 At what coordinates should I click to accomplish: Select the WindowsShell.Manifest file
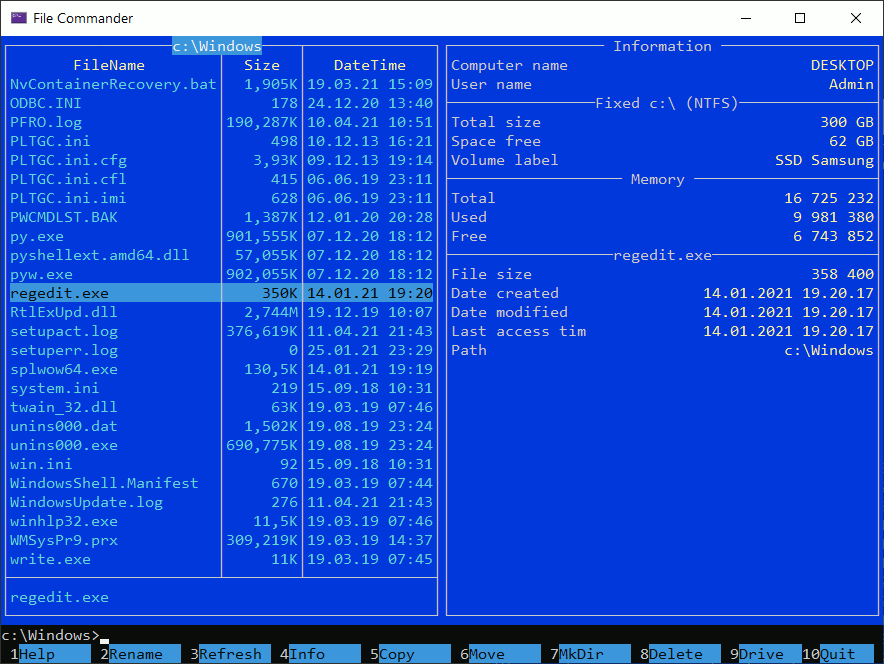click(x=104, y=483)
